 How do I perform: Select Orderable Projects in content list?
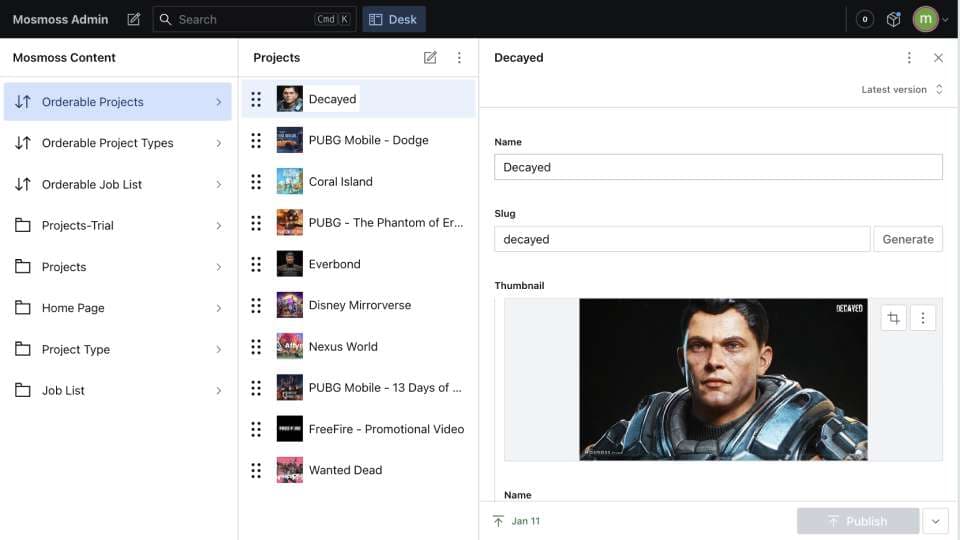118,102
